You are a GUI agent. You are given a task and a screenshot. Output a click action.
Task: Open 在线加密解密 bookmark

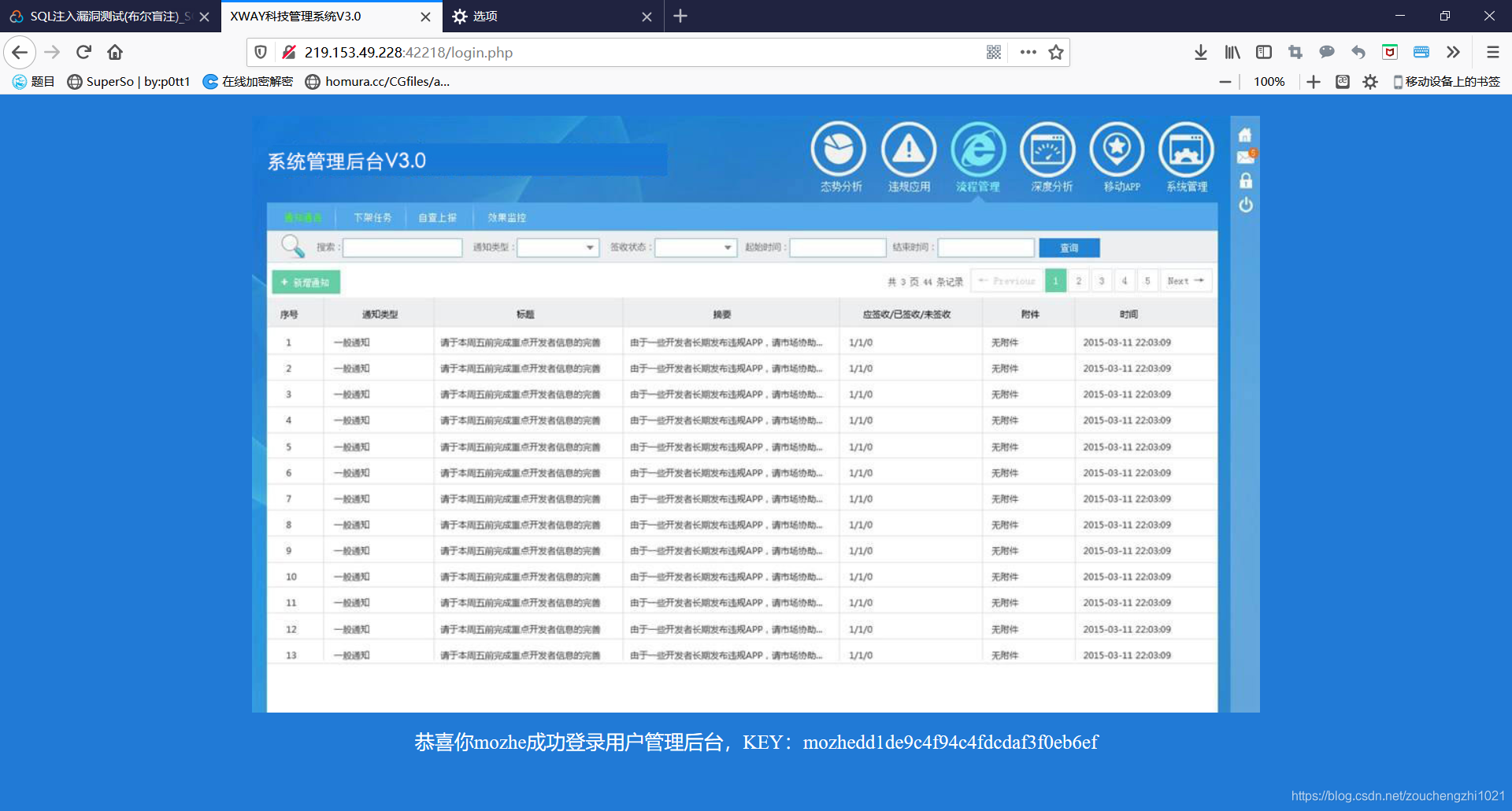pyautogui.click(x=248, y=81)
